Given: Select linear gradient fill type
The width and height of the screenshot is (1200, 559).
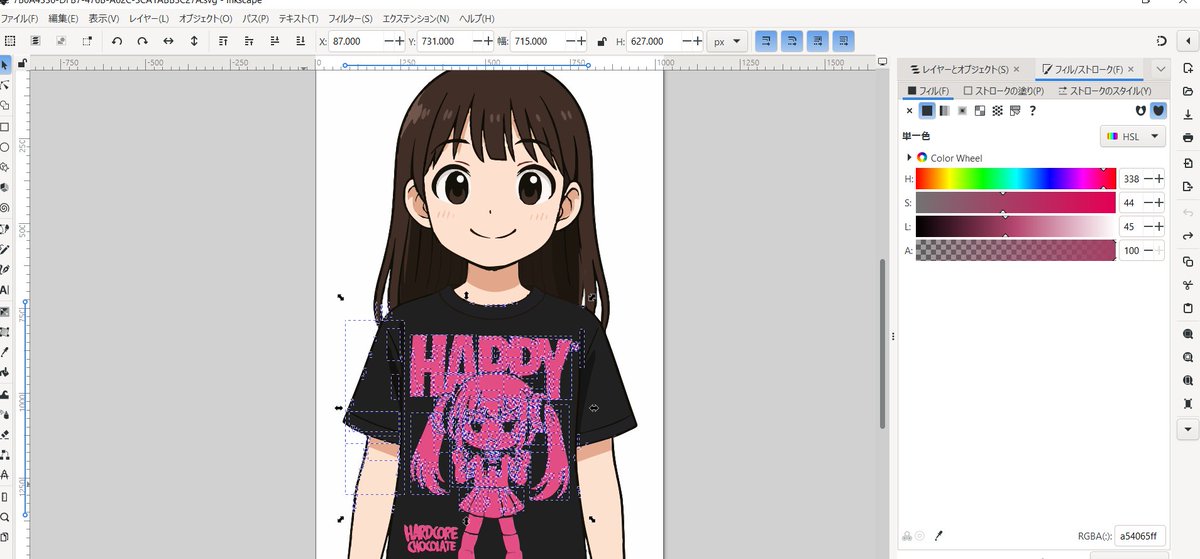Looking at the screenshot, I should pyautogui.click(x=944, y=111).
